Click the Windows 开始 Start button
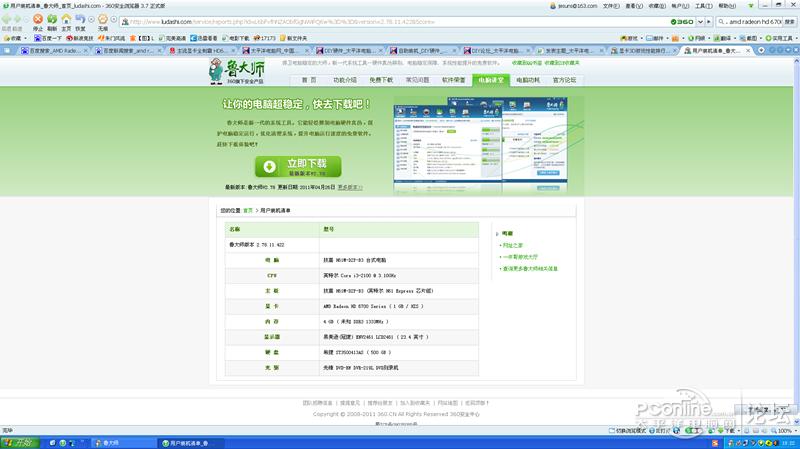The height and width of the screenshot is (449, 800). pyautogui.click(x=19, y=443)
